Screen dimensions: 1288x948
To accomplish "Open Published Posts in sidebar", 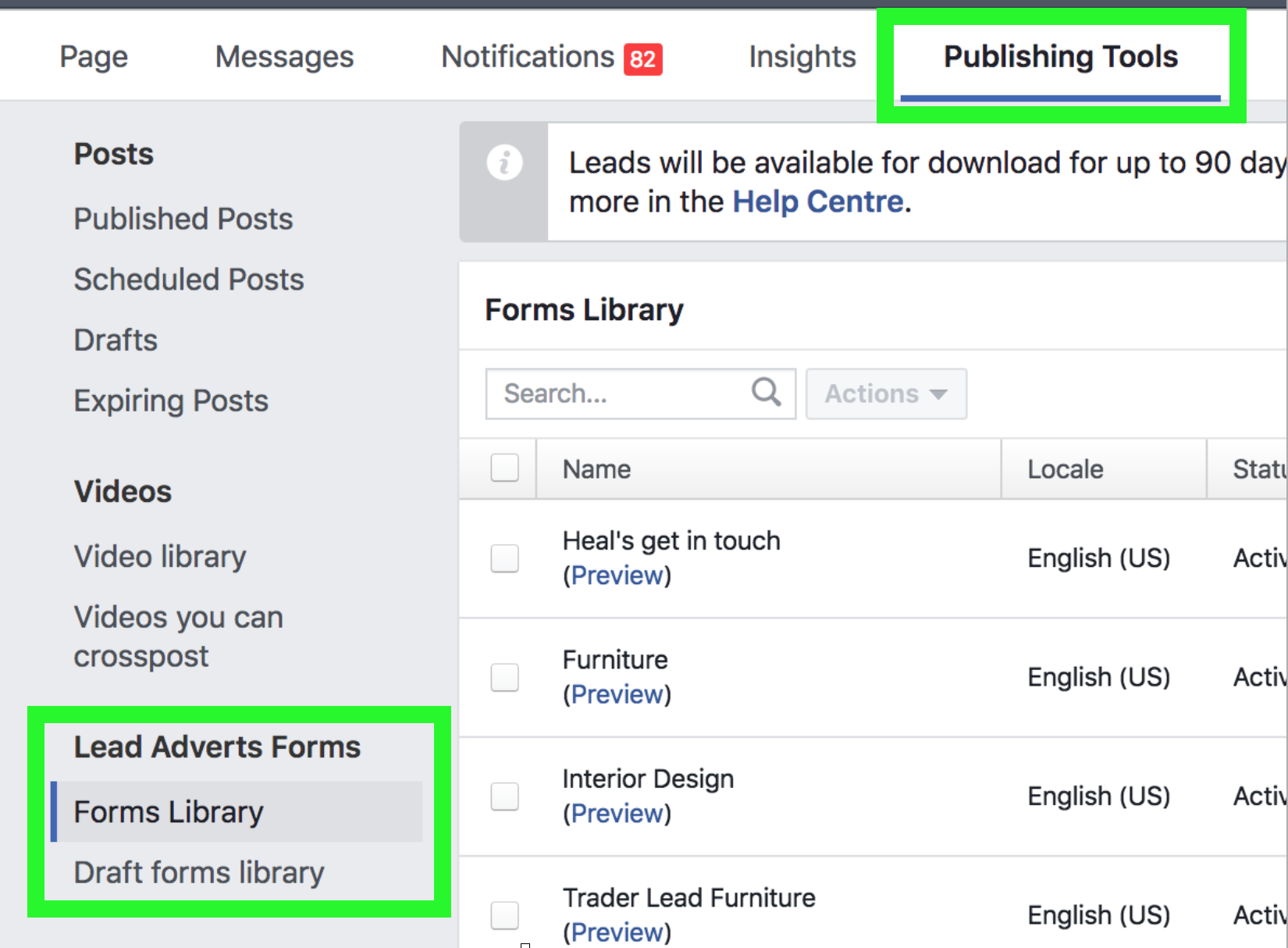I will pyautogui.click(x=183, y=219).
